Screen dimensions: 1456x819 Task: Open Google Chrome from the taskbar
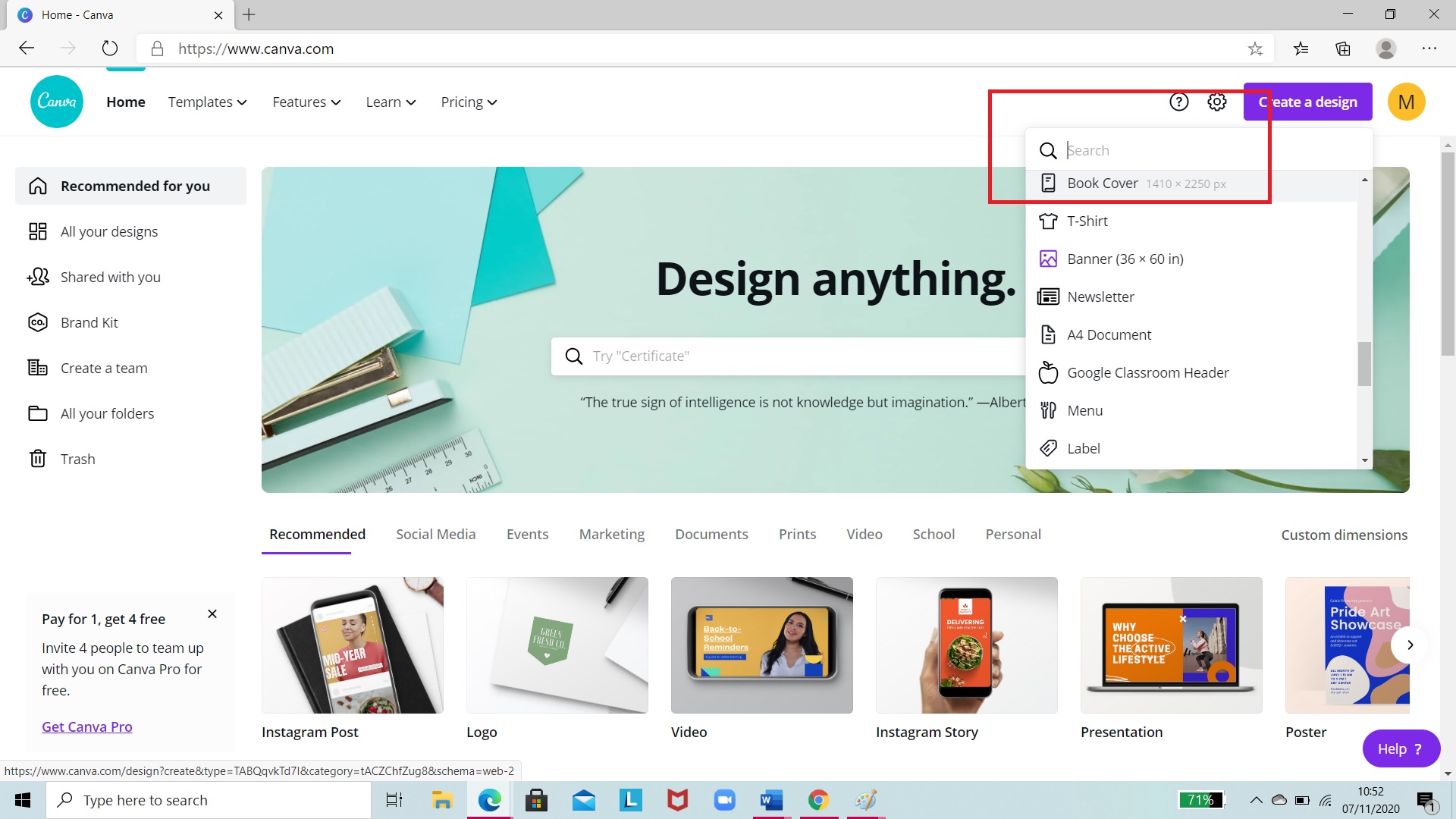click(x=818, y=800)
